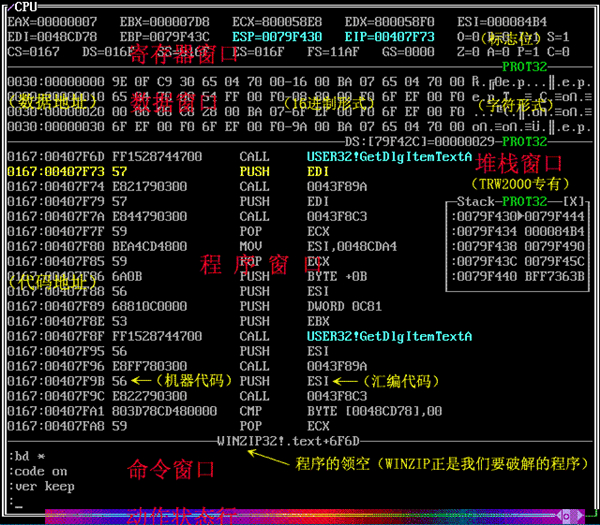Click the EAX=00000007 register value
Viewport: 600px width, 525px height.
click(x=52, y=22)
